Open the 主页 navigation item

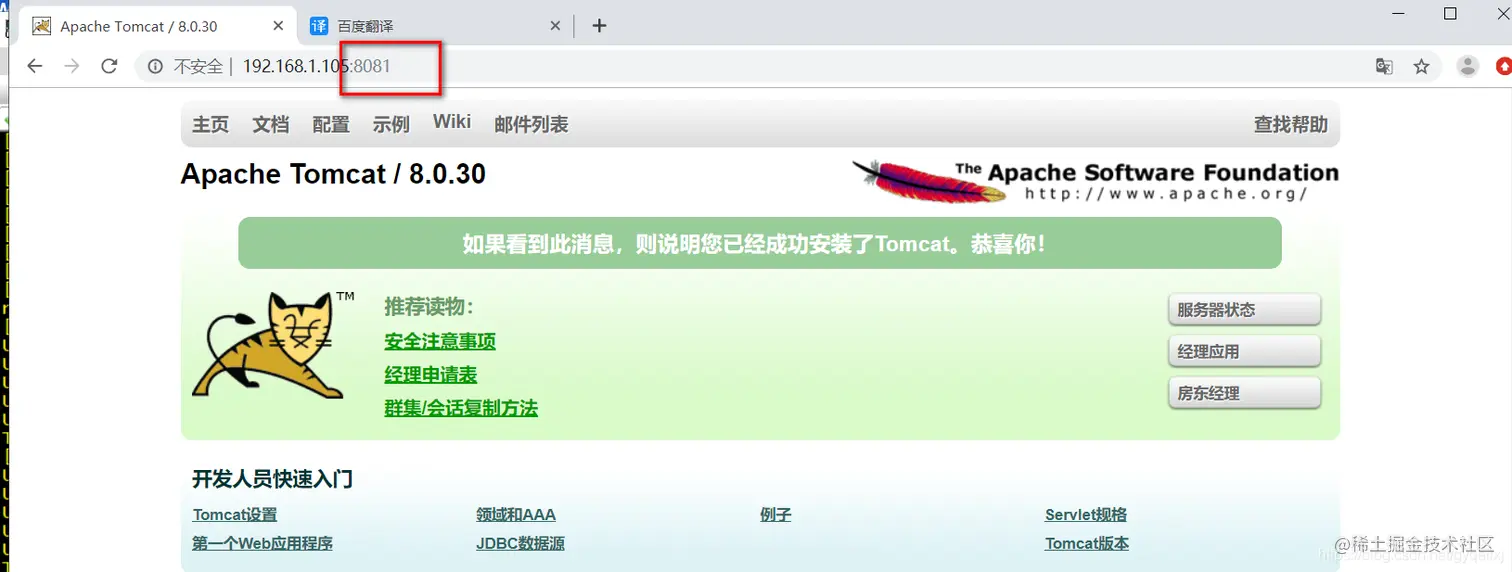pyautogui.click(x=211, y=124)
